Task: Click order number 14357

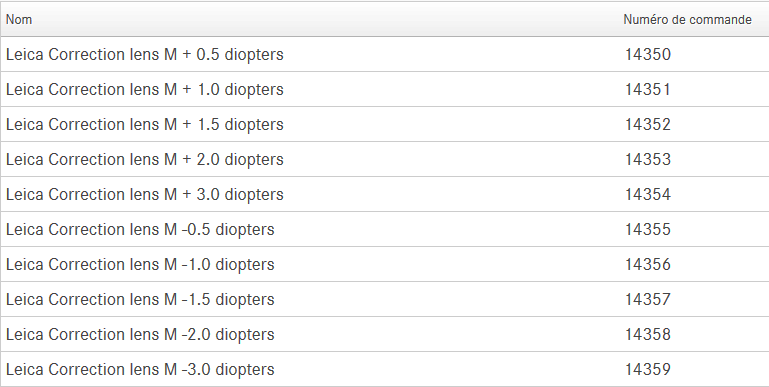Action: click(648, 299)
